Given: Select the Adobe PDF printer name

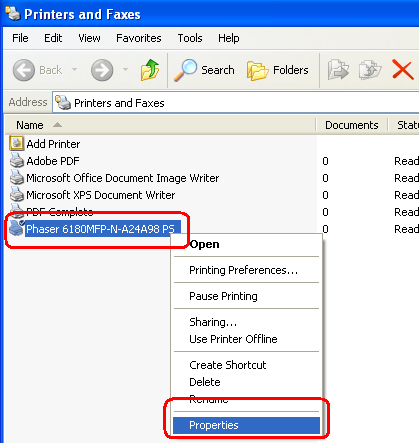Looking at the screenshot, I should (x=53, y=161).
